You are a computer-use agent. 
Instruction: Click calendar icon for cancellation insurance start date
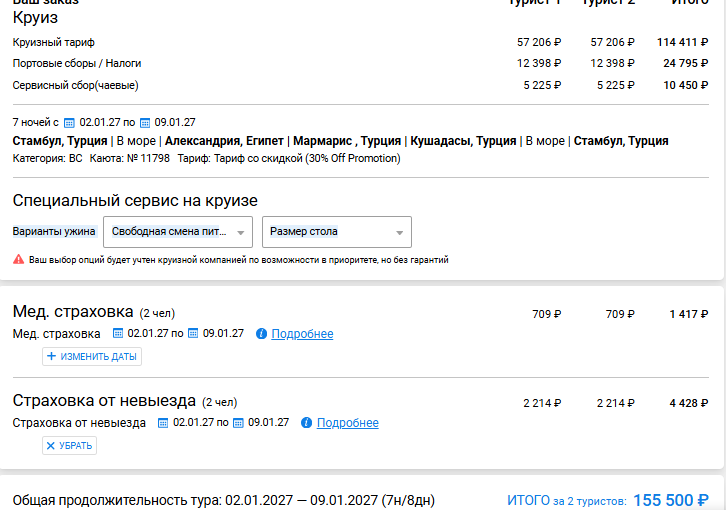pos(163,422)
